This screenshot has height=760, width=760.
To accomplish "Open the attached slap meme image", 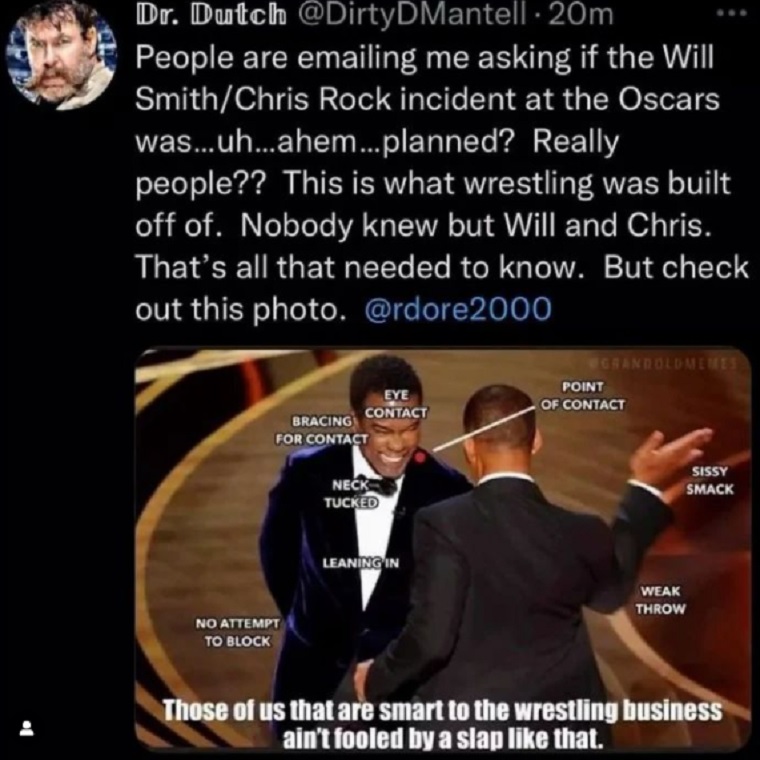I will tap(443, 550).
